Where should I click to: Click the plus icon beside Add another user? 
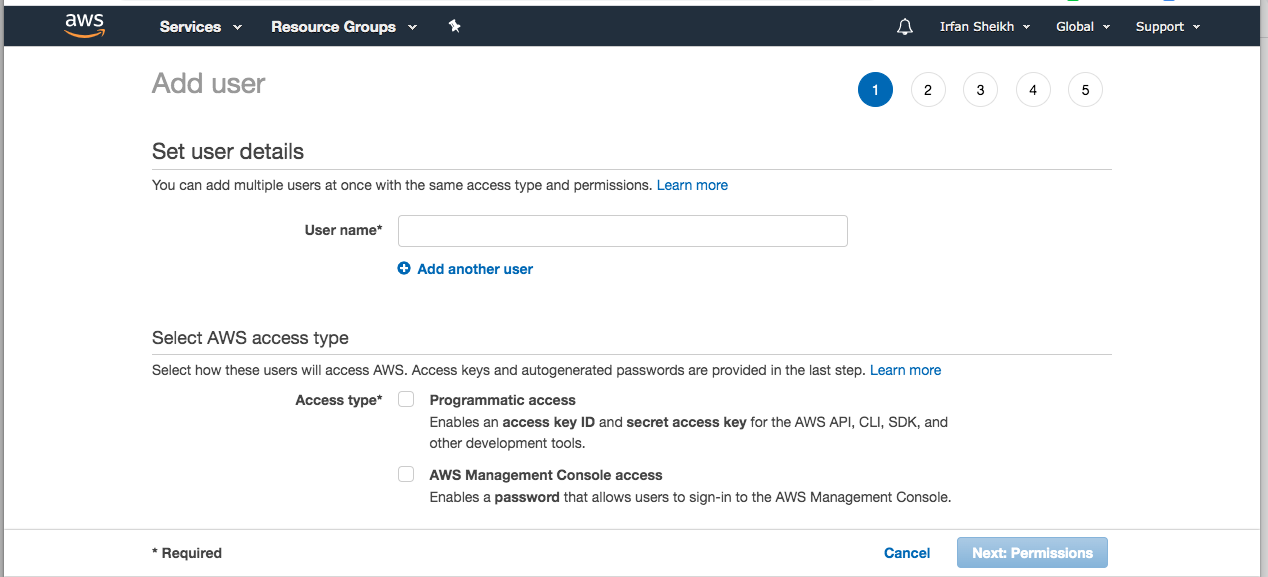404,269
